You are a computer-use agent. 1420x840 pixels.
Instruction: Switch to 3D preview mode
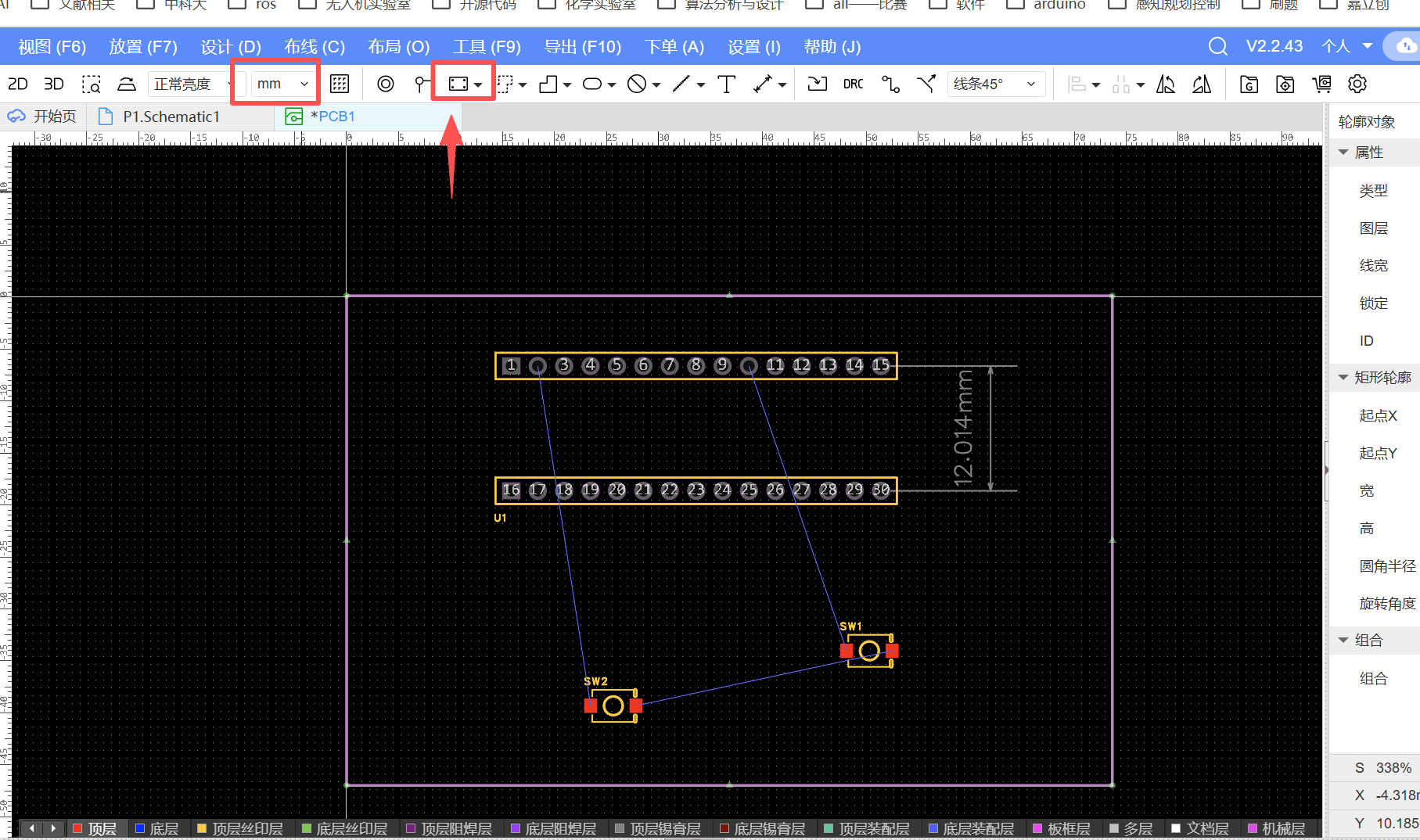pyautogui.click(x=54, y=84)
